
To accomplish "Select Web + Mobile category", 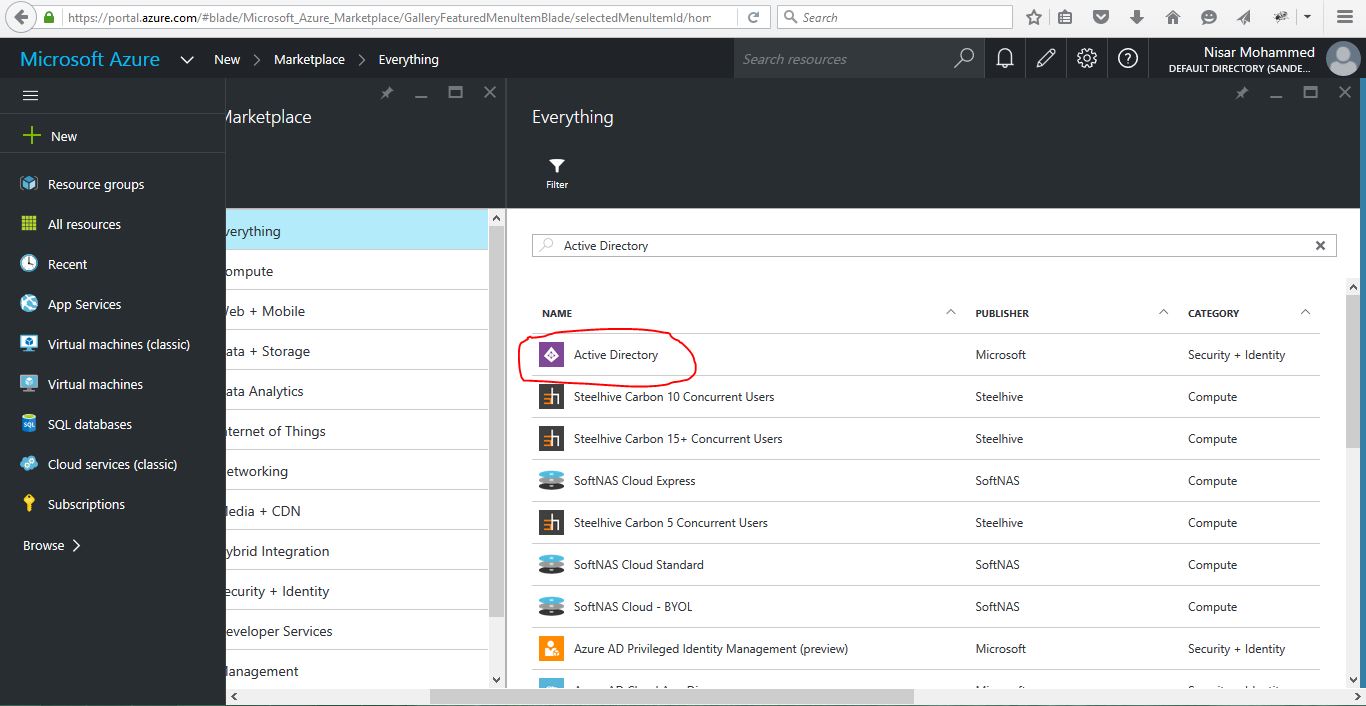I will click(x=357, y=311).
